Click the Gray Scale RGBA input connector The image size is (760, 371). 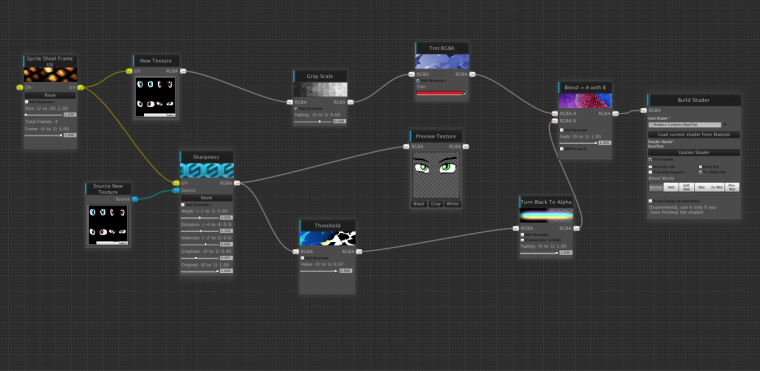(290, 102)
